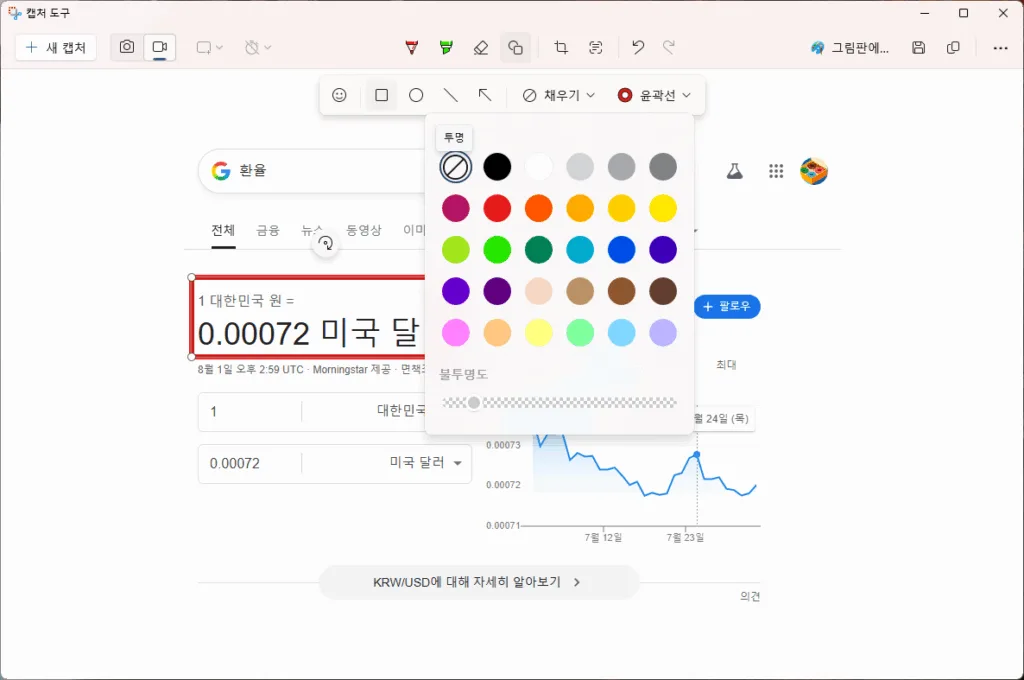This screenshot has height=680, width=1024.
Task: Click the text actions icon
Action: pos(595,47)
